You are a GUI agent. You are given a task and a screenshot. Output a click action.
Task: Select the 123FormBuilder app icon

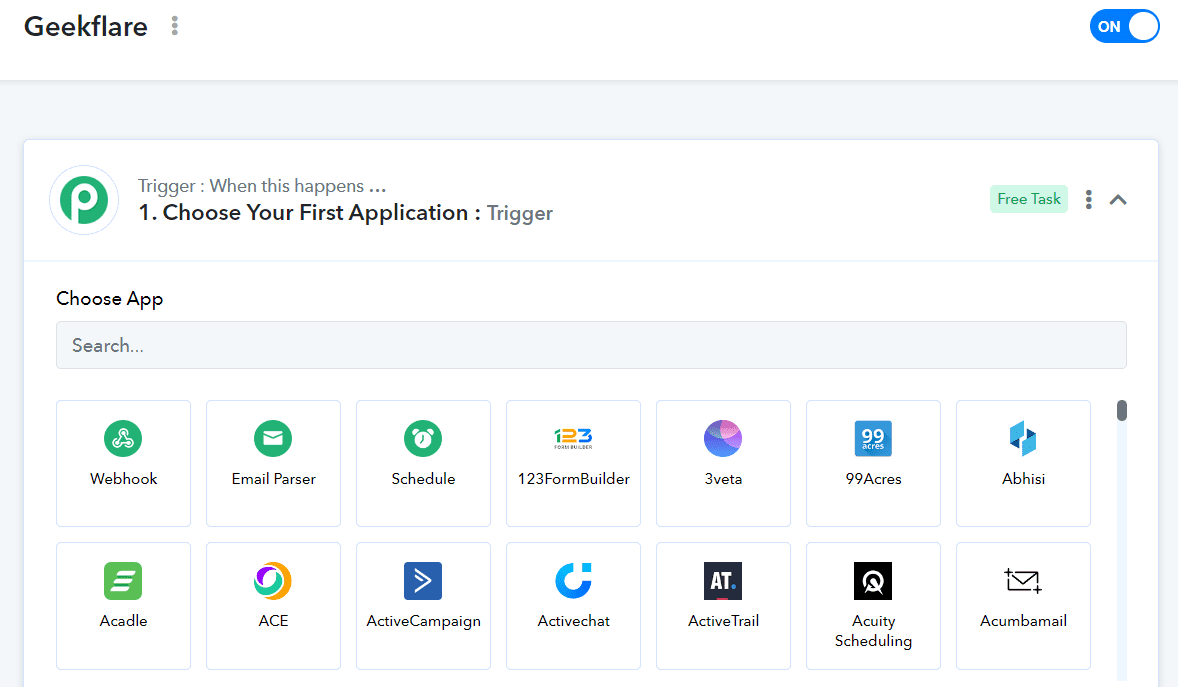[x=573, y=438]
